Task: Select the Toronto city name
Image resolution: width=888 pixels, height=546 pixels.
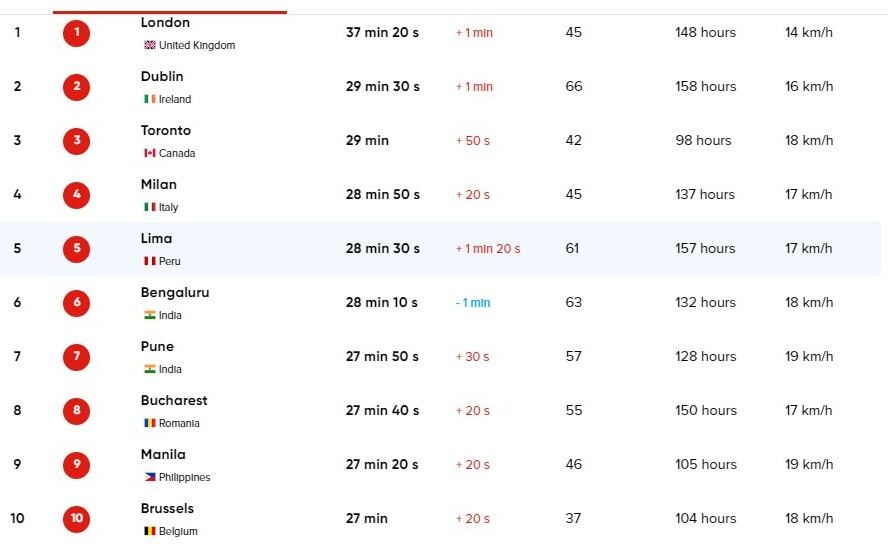Action: click(x=166, y=130)
